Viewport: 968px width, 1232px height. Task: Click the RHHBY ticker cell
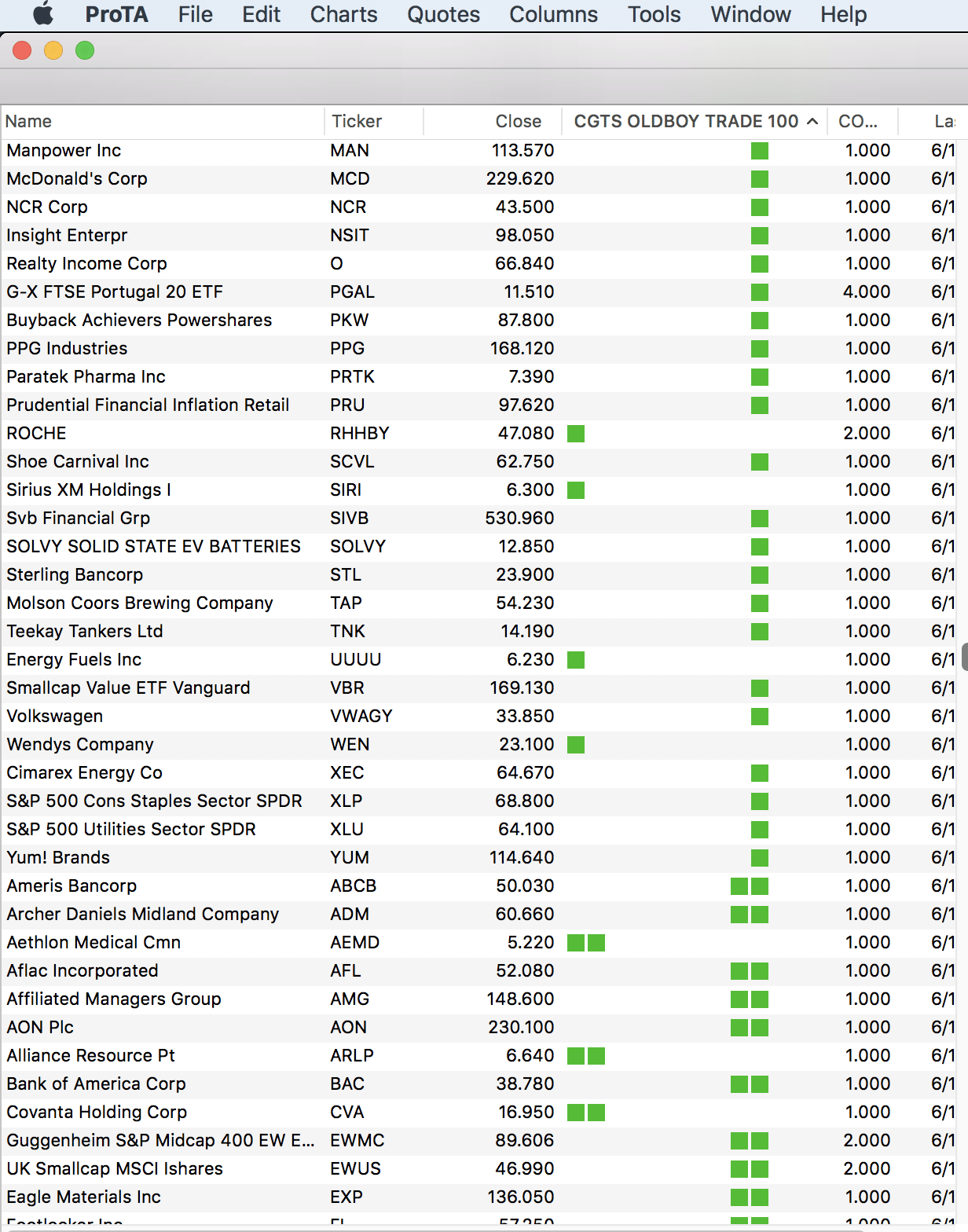[x=359, y=434]
